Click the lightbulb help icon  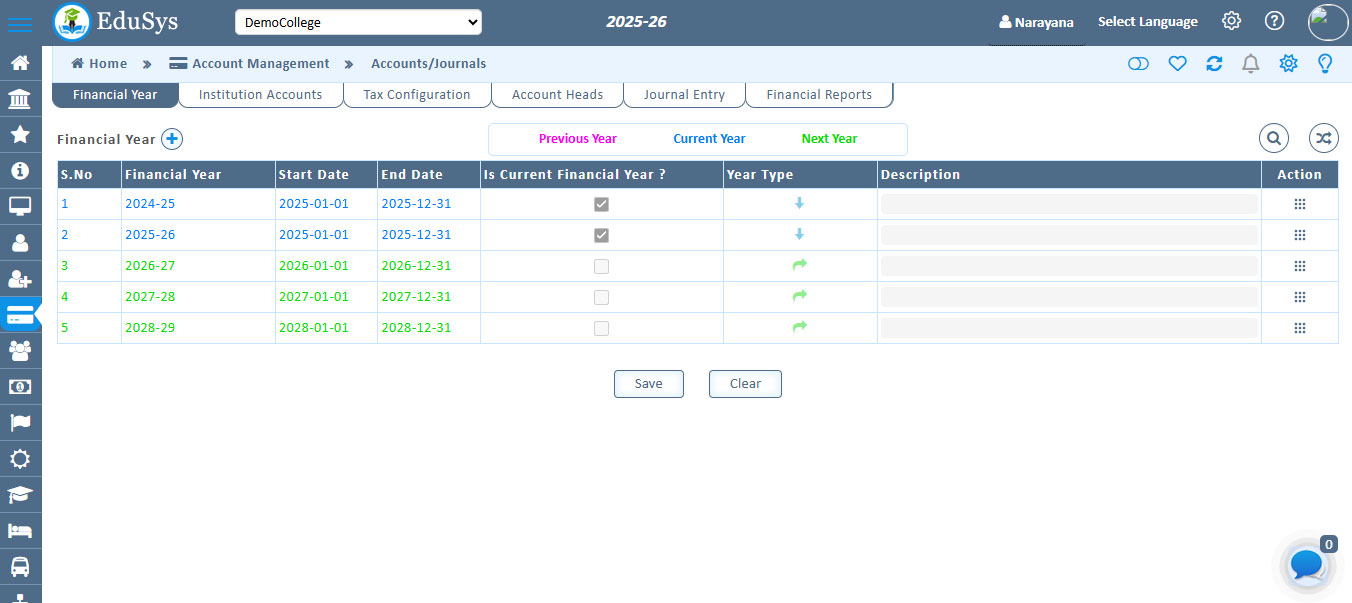click(1324, 63)
